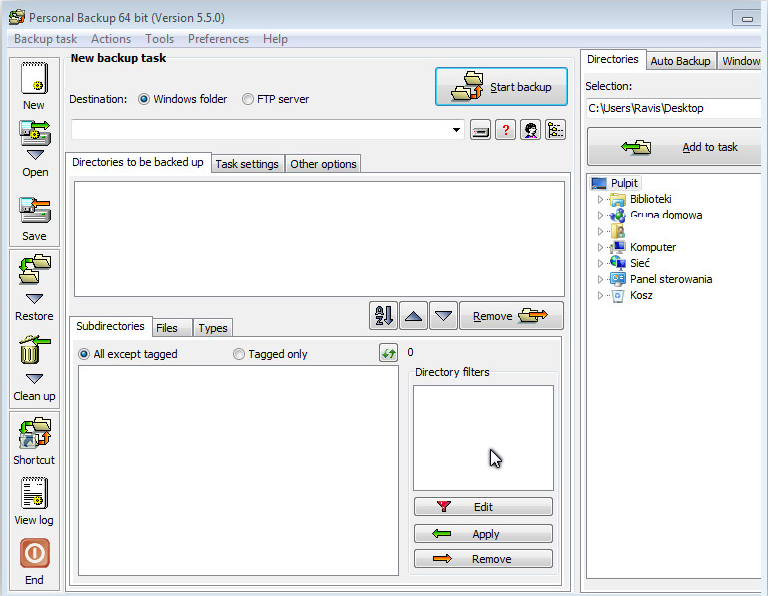
Task: Click Apply directory filter button
Action: point(483,533)
